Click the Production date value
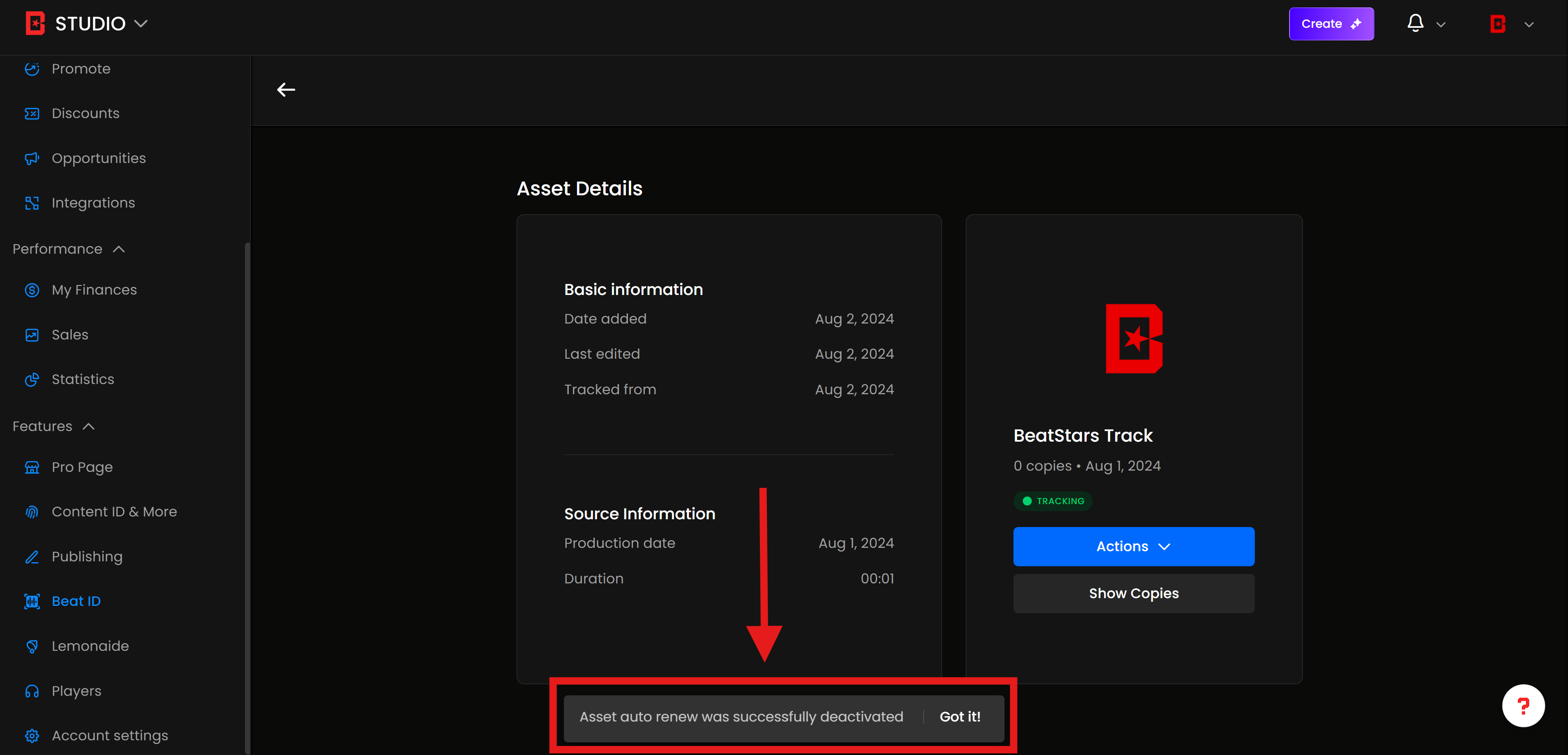1568x755 pixels. [856, 543]
